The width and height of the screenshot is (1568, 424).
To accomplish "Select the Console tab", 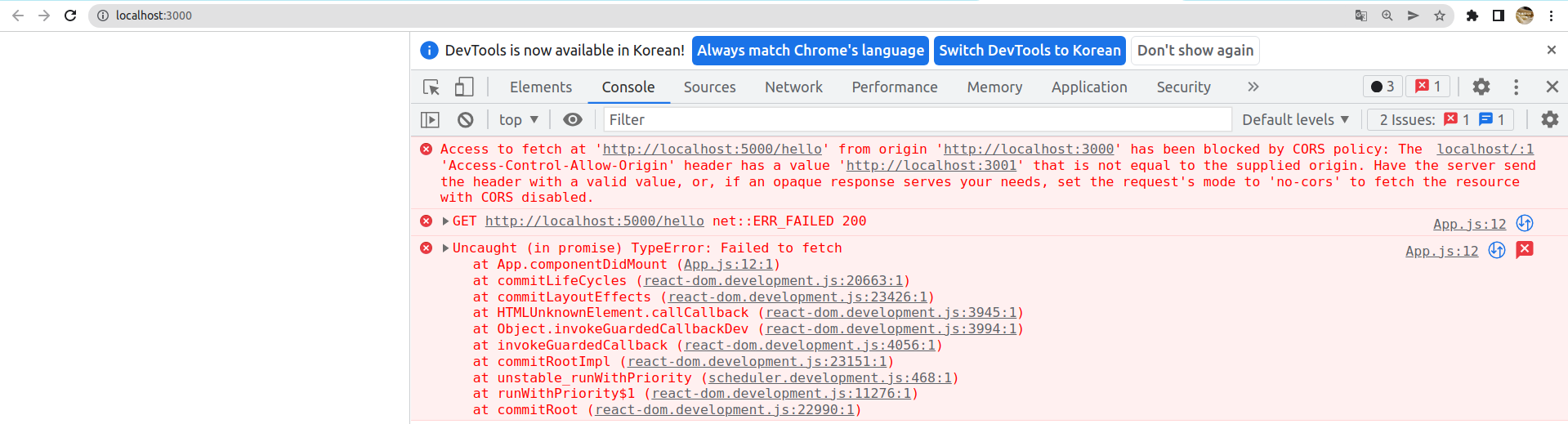I will coord(628,87).
